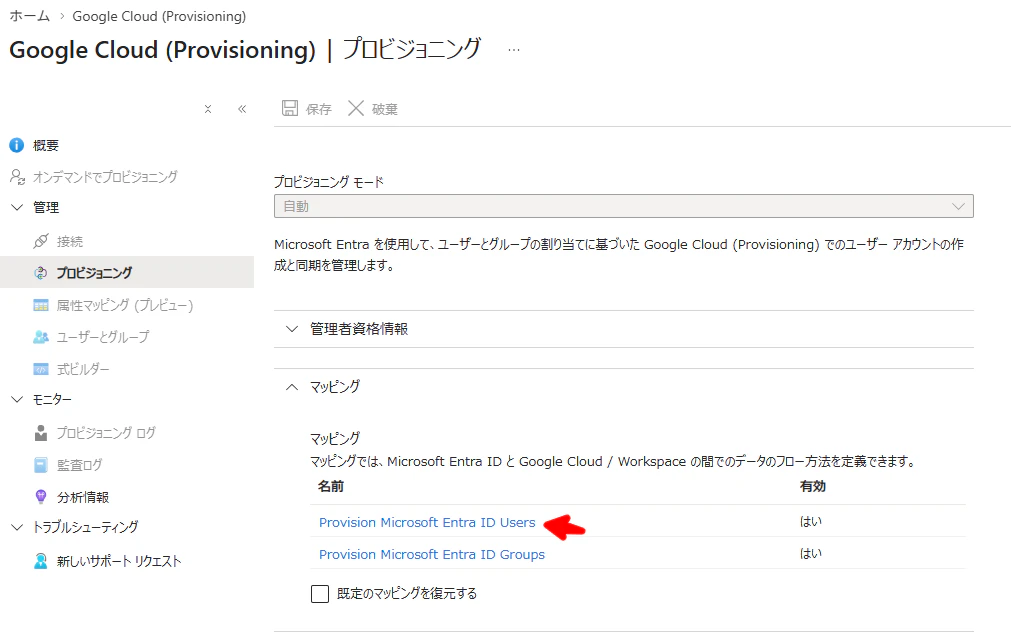
Task: Check 既定のマッピングを復元する checkbox
Action: click(320, 593)
